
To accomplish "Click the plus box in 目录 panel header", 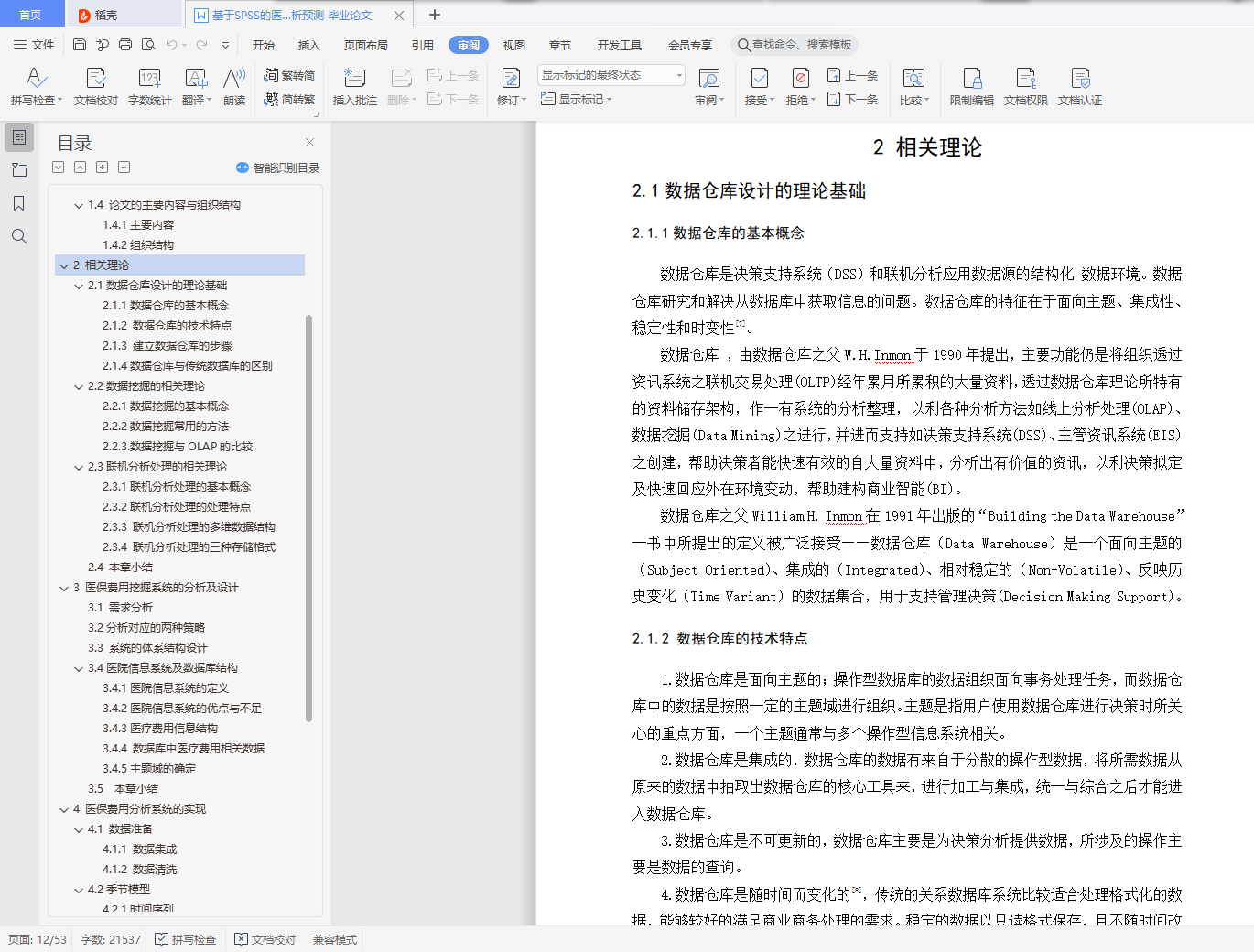I will pos(103,168).
